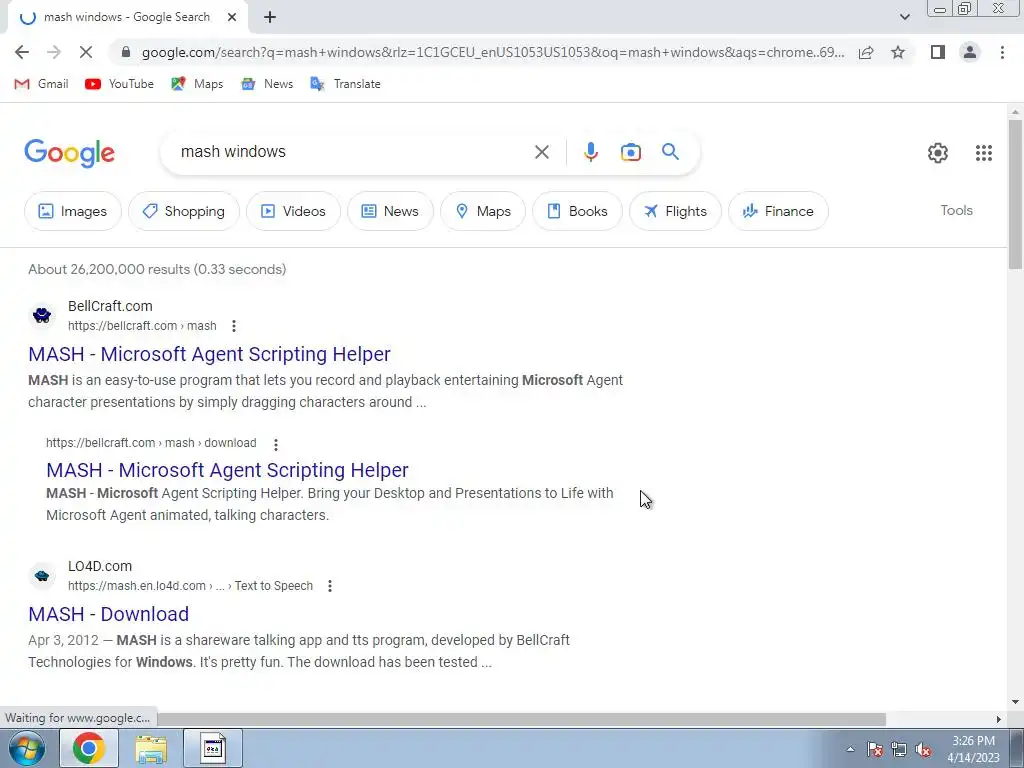Click the URL text 'https://bellcraft.com › mash'
The width and height of the screenshot is (1024, 768).
point(142,326)
